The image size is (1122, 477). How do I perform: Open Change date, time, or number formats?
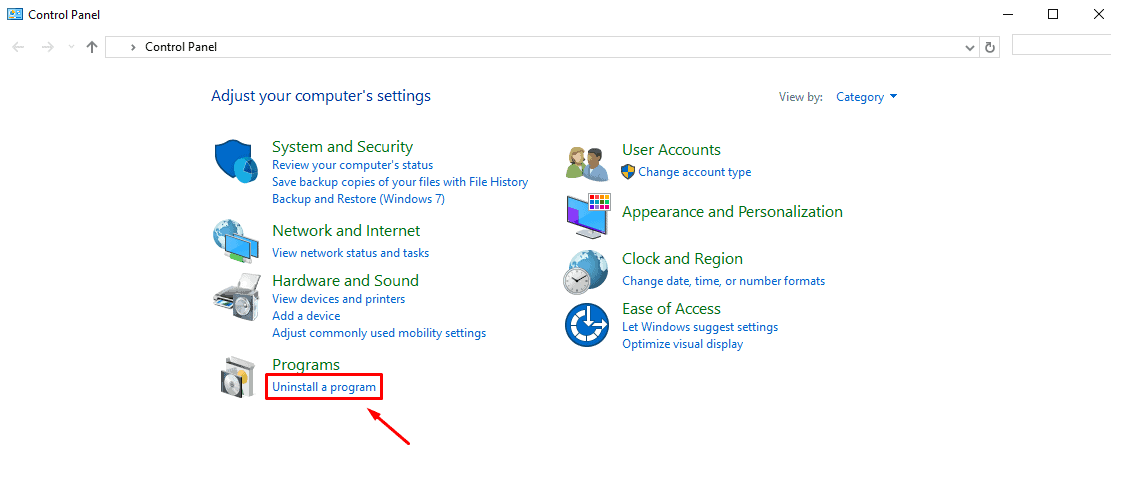(x=723, y=281)
